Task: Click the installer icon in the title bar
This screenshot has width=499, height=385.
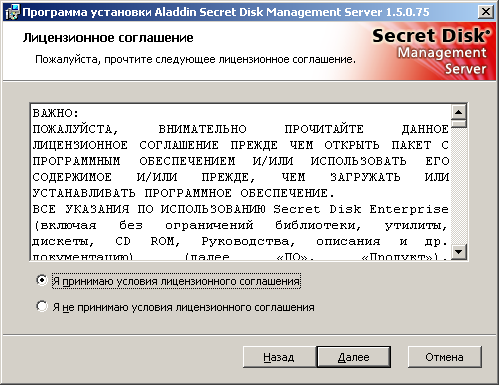Action: click(12, 12)
